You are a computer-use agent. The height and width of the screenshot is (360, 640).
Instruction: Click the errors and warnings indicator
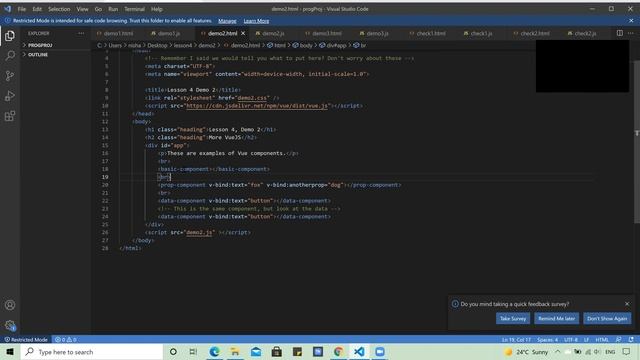66,340
